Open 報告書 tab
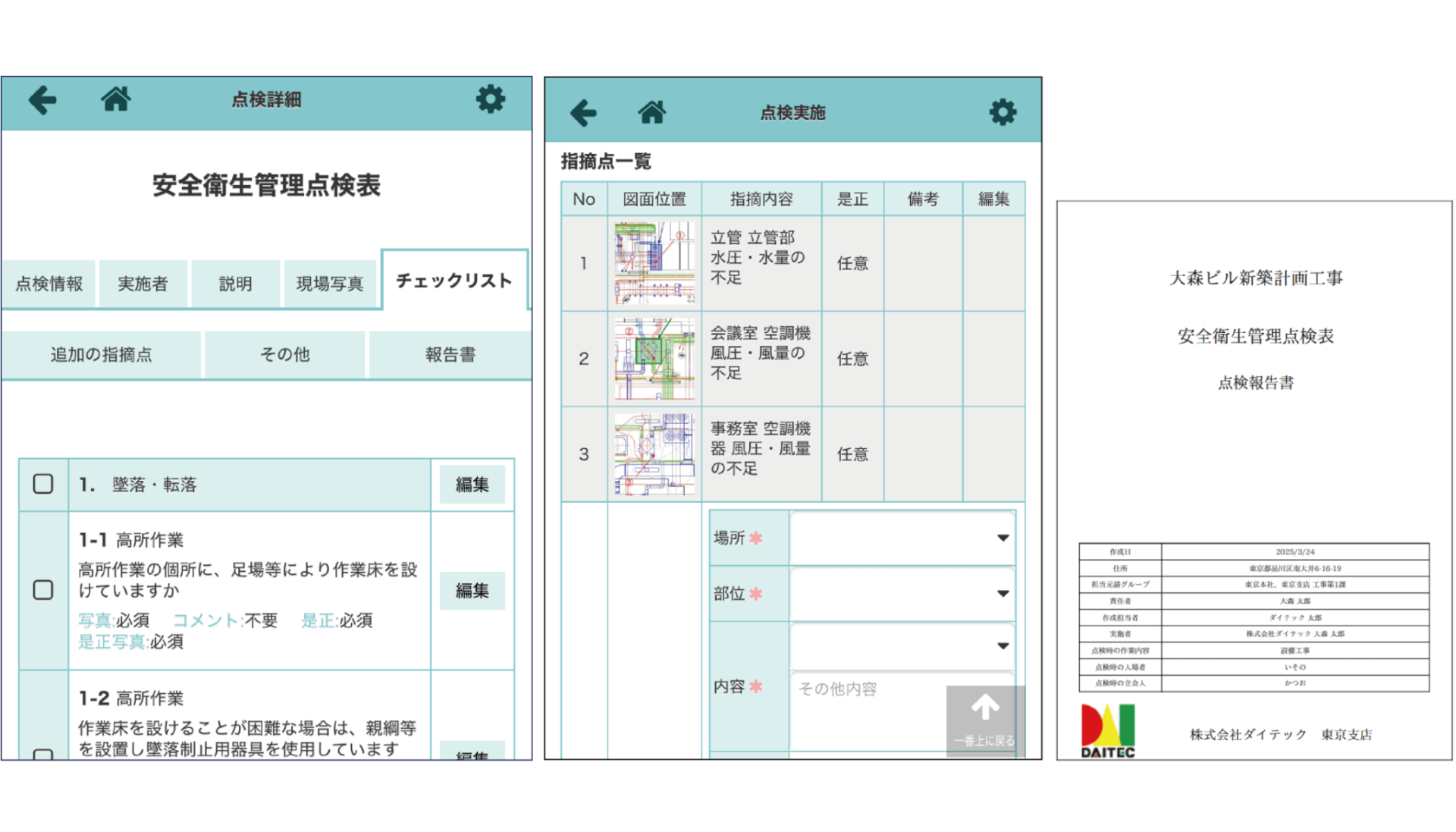Image resolution: width=1456 pixels, height=832 pixels. pyautogui.click(x=450, y=354)
